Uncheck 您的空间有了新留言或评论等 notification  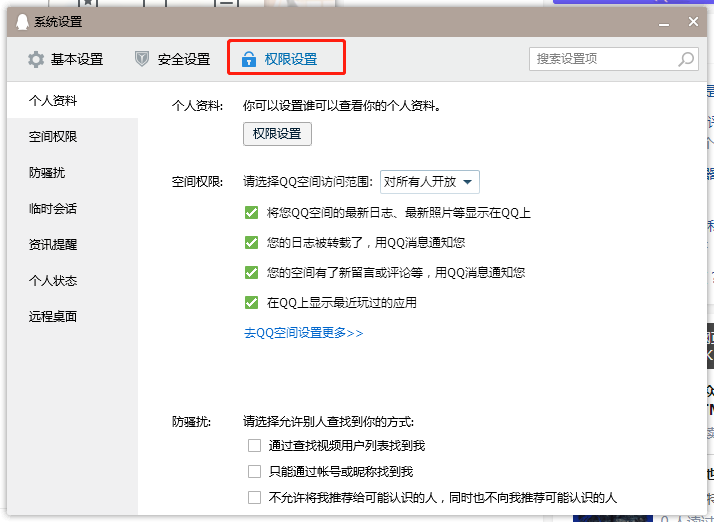tap(251, 272)
